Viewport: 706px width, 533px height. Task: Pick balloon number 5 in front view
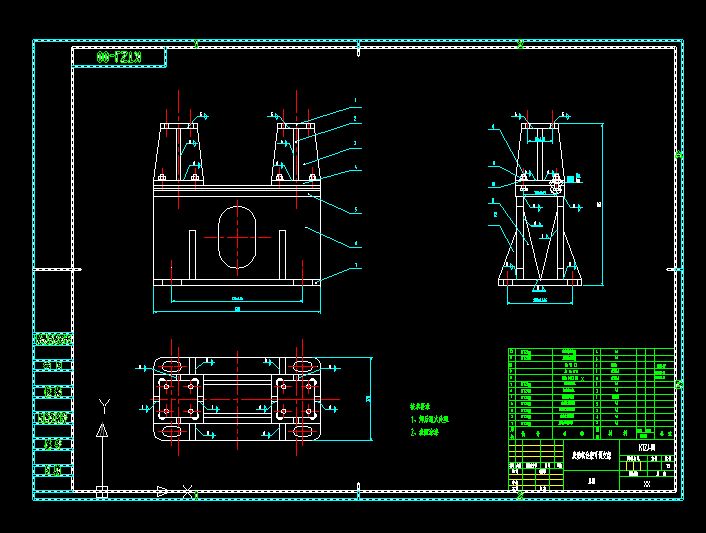[x=356, y=209]
